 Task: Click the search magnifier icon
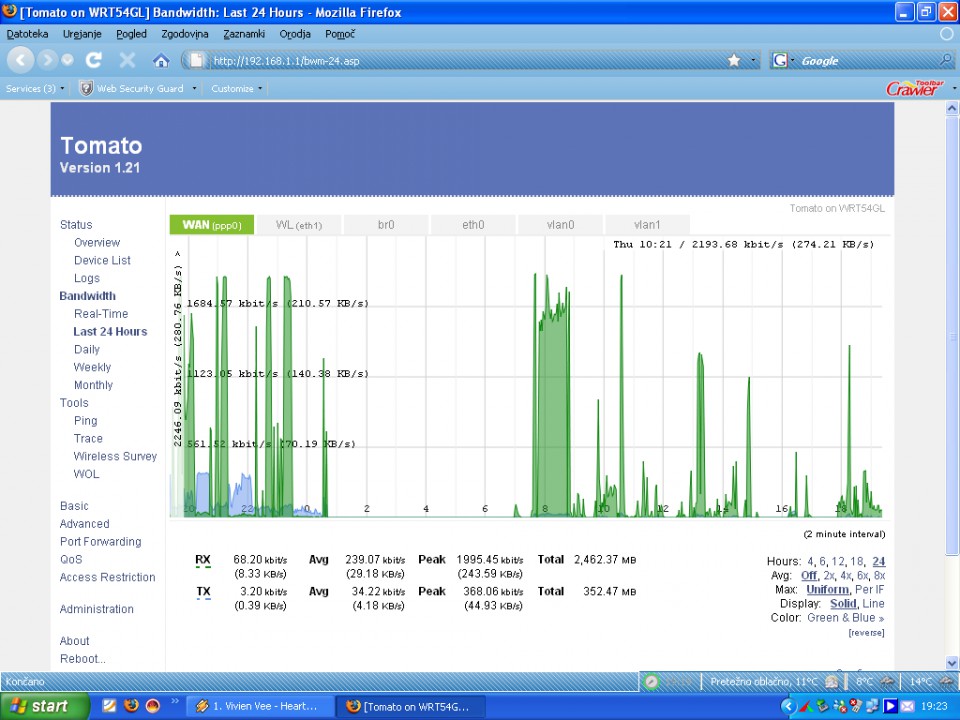coord(946,60)
